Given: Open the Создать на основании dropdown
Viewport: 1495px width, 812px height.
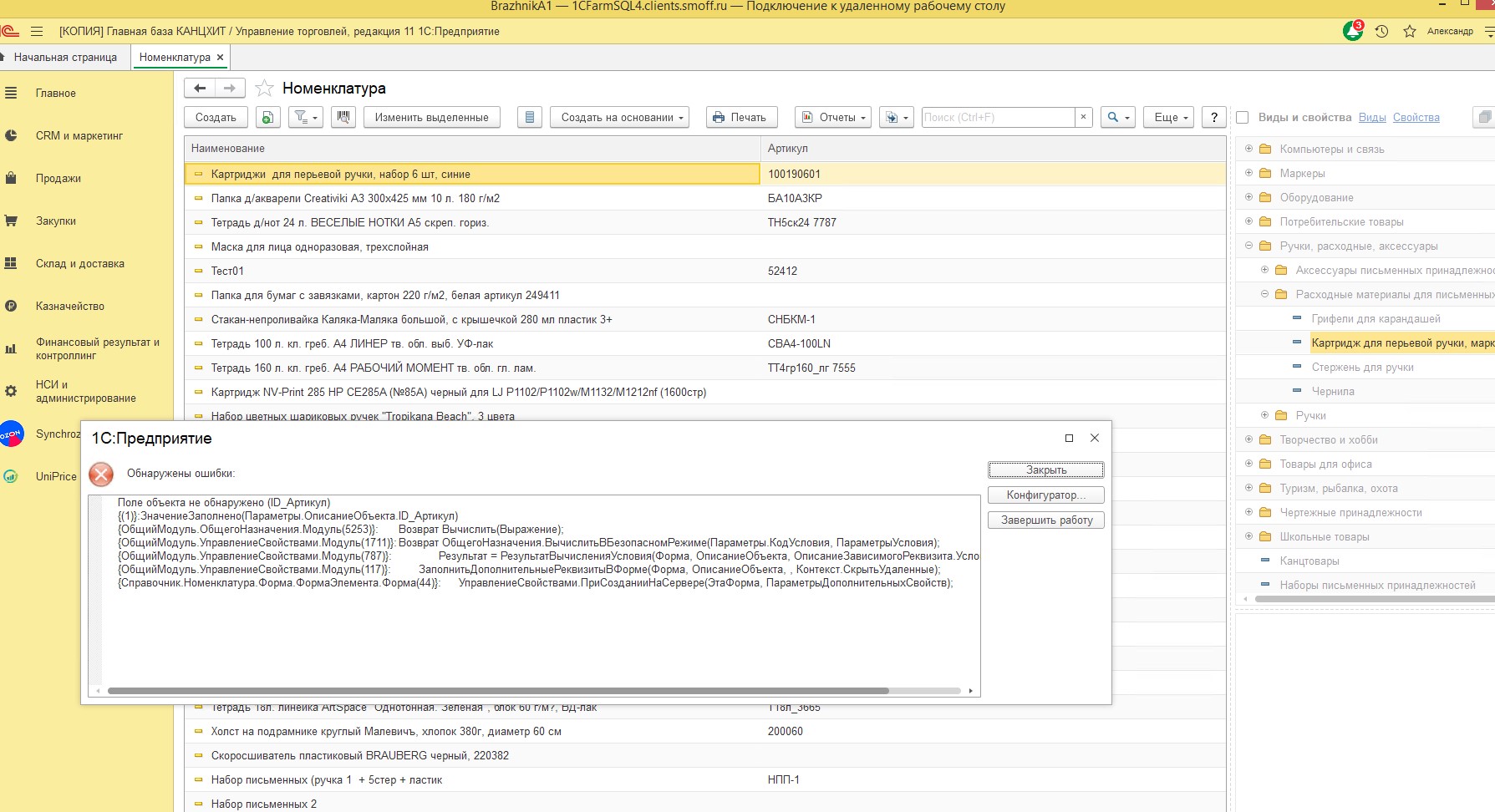Looking at the screenshot, I should click(621, 117).
